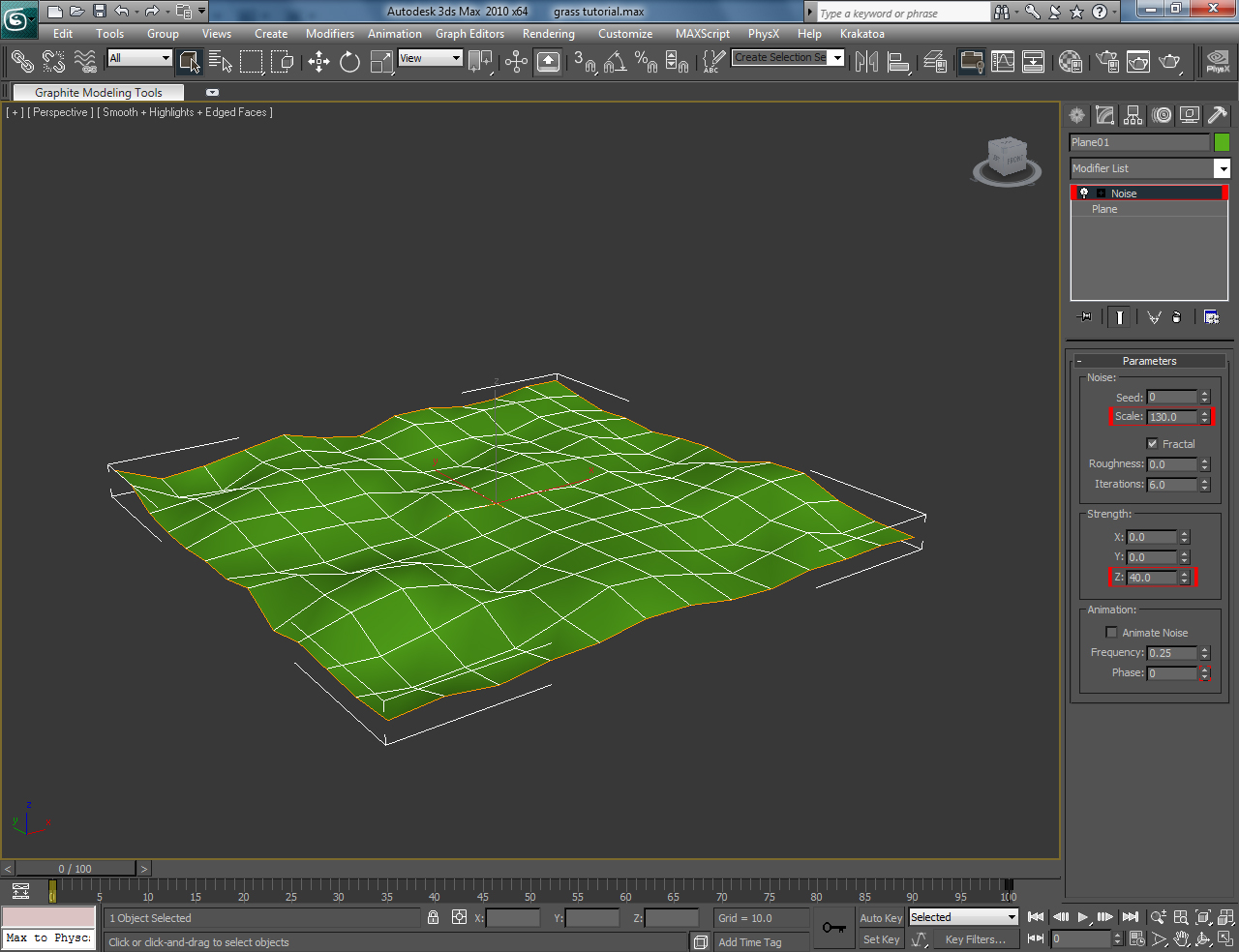Open the Modifiers menu
This screenshot has height=952, width=1239.
click(x=330, y=34)
